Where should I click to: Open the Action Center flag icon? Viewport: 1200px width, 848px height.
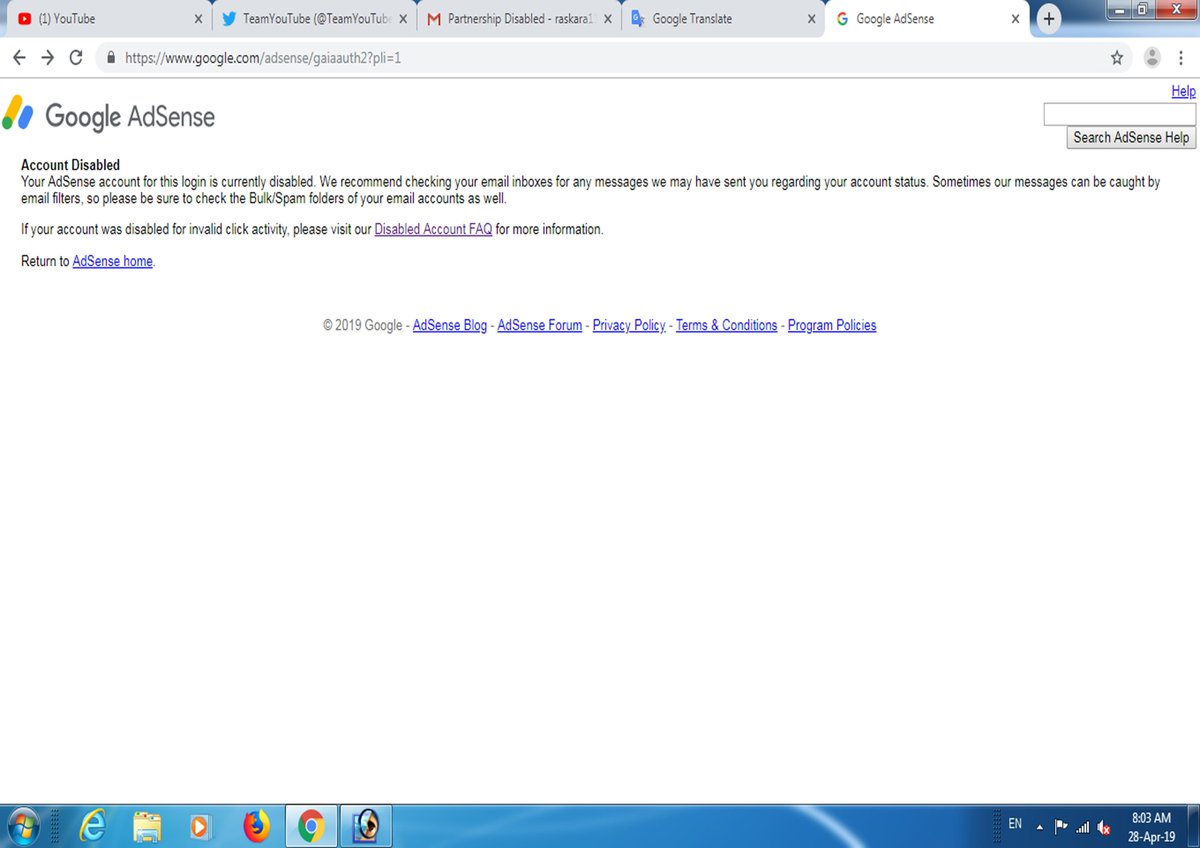(1061, 827)
